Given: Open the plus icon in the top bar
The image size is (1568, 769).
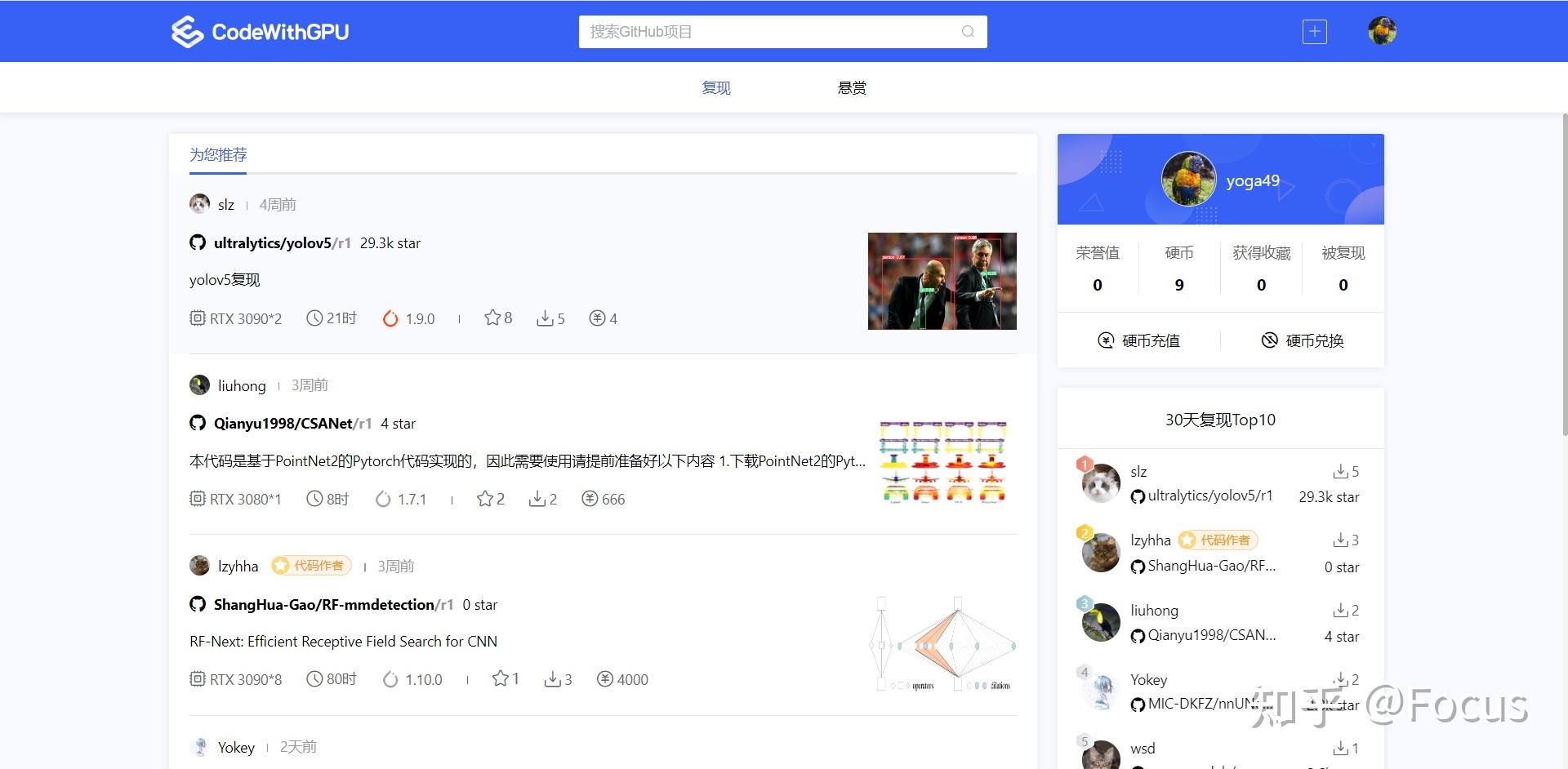Looking at the screenshot, I should pyautogui.click(x=1313, y=31).
